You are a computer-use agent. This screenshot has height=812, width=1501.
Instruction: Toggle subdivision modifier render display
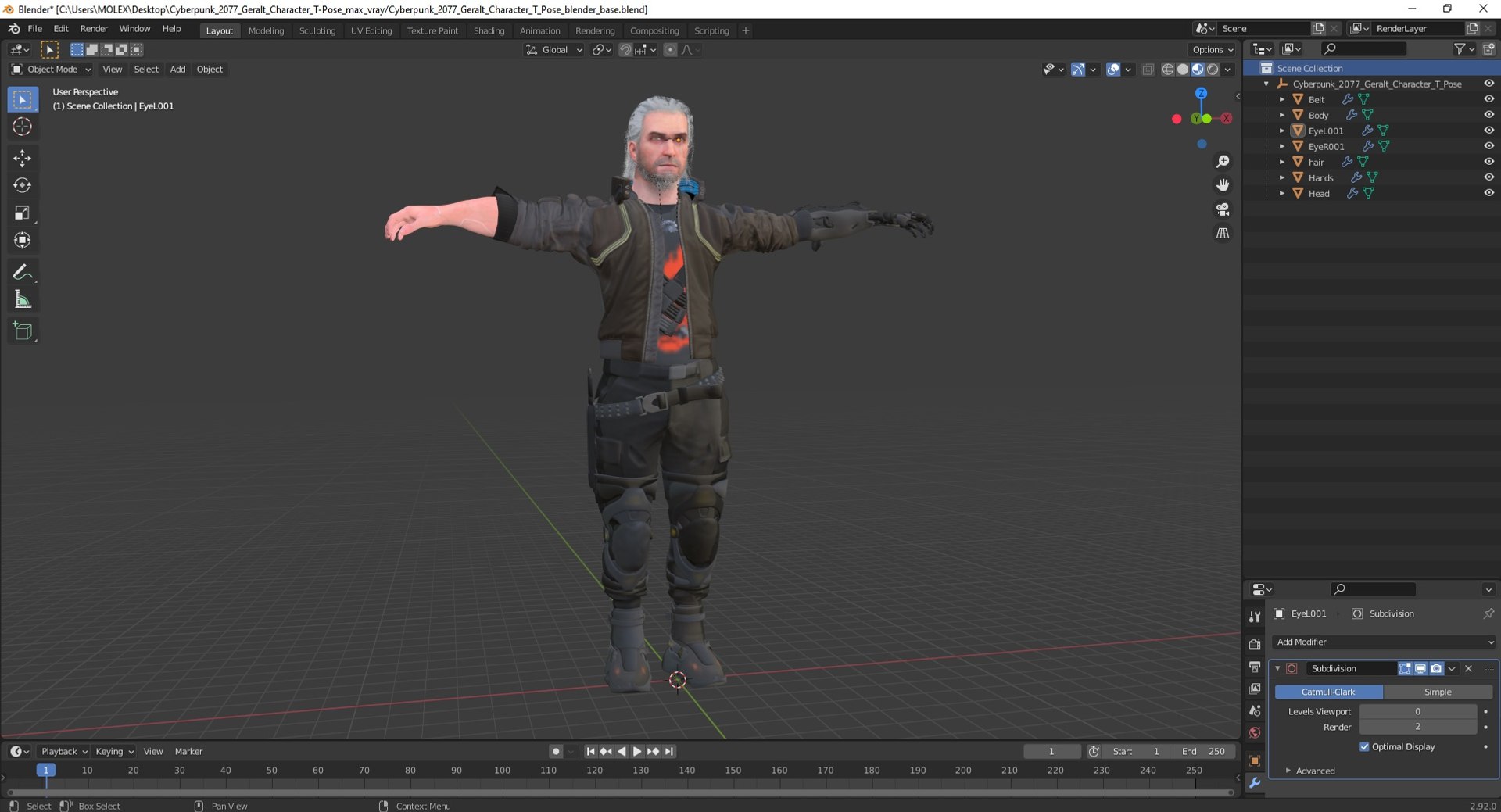(1436, 669)
